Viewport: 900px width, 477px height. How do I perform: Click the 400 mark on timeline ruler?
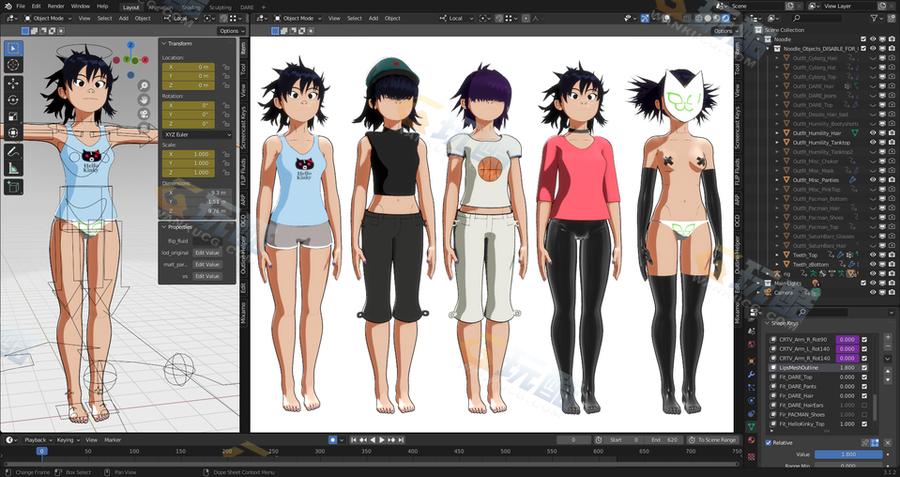click(x=412, y=452)
